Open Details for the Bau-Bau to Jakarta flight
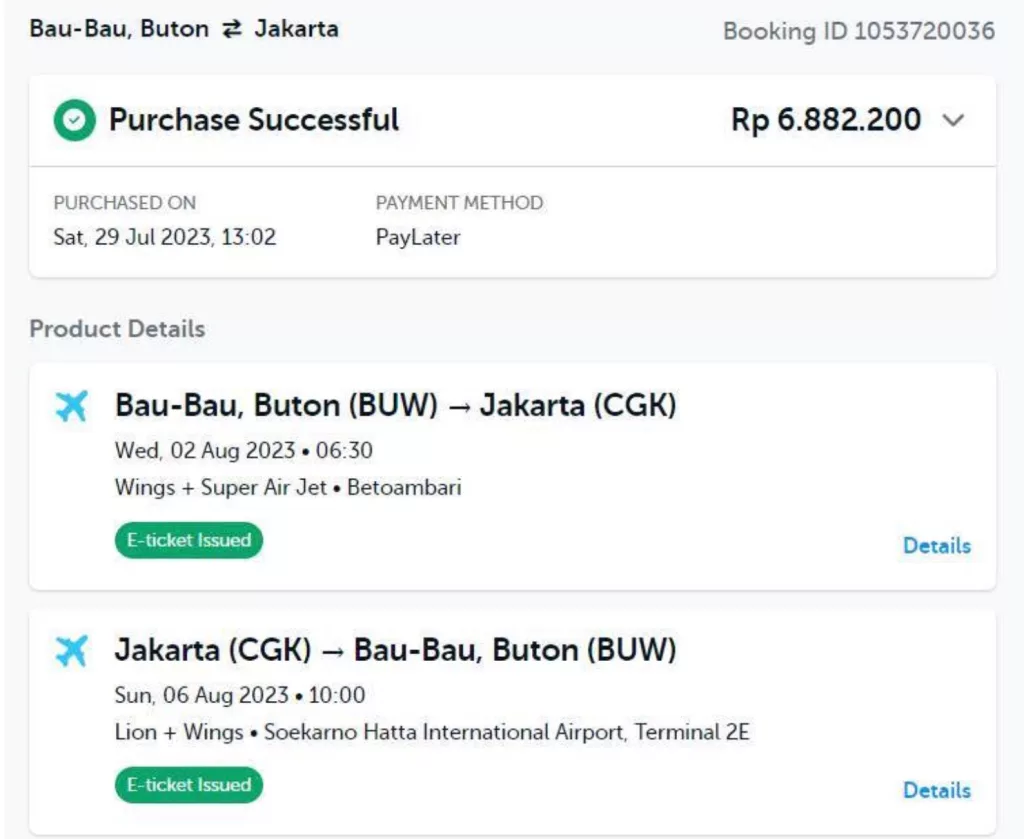1024x839 pixels. point(936,546)
